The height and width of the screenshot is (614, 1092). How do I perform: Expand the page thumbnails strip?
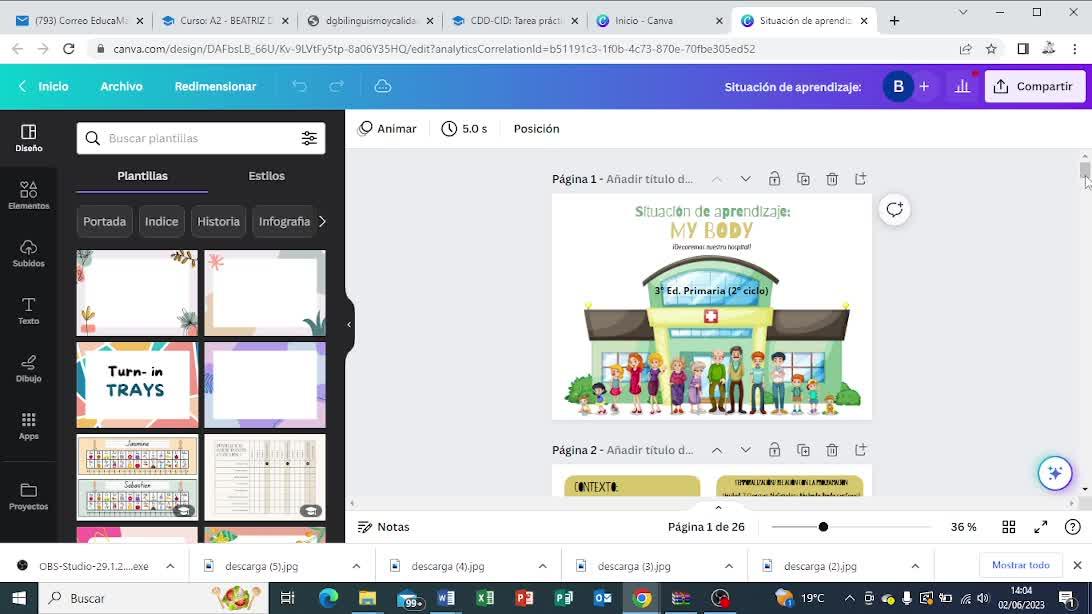click(718, 507)
